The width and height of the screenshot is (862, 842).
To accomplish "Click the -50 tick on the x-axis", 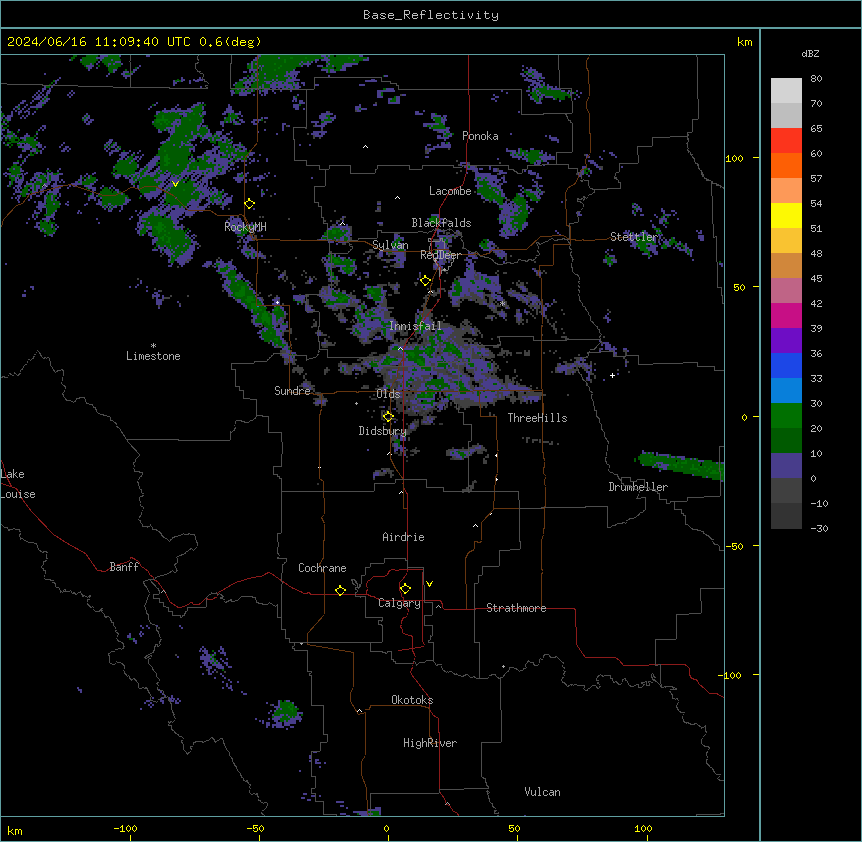I will coord(255,829).
